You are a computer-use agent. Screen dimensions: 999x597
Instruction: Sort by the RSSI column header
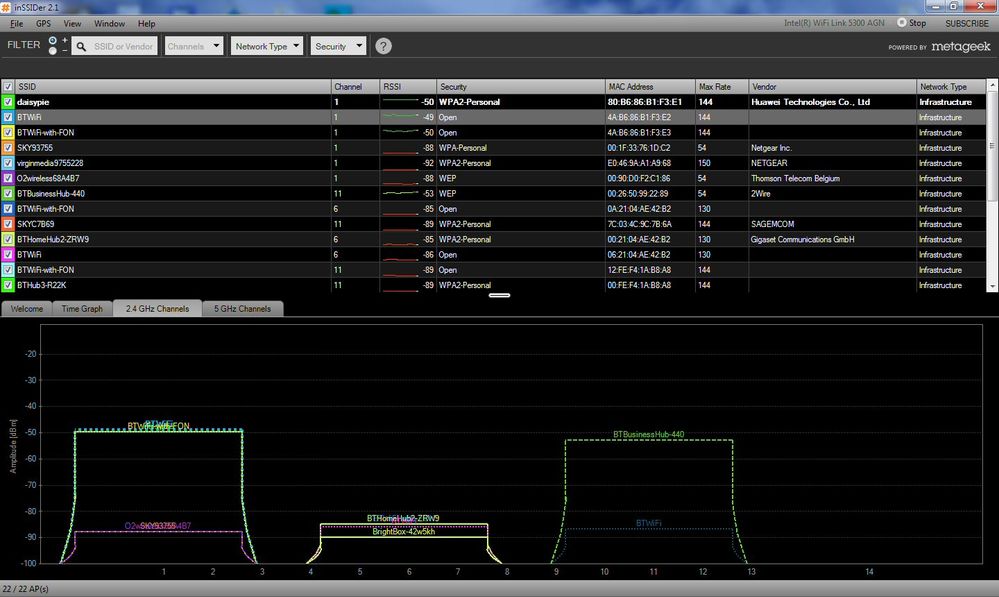[408, 87]
